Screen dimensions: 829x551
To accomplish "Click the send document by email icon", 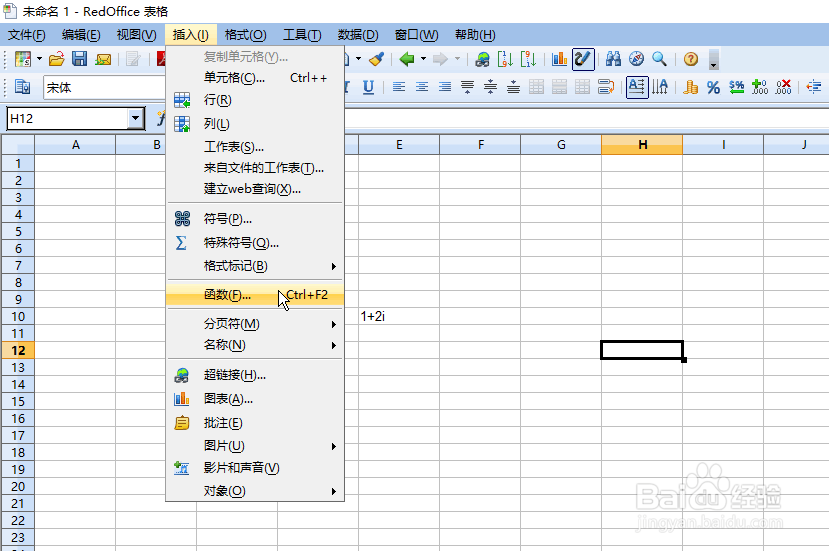I will 103,59.
